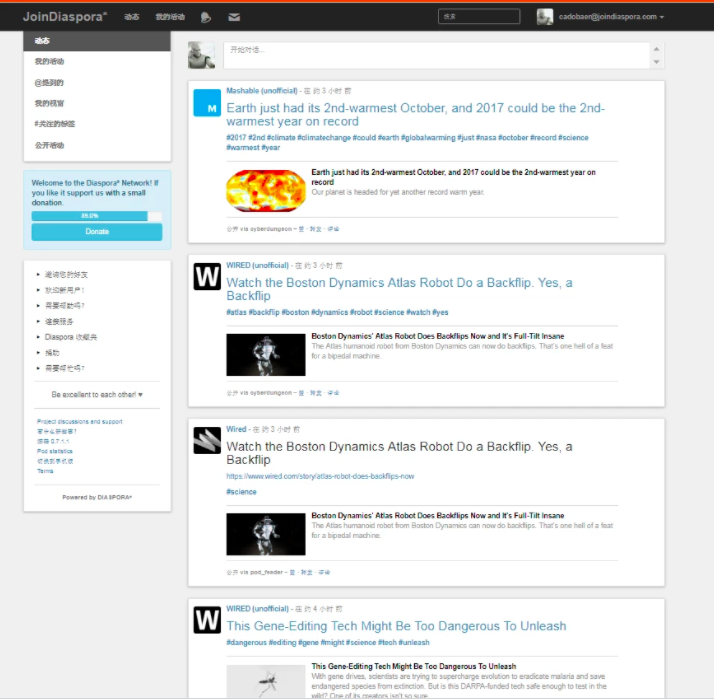Select 我的活动 in the left sidebar
The width and height of the screenshot is (714, 699).
click(x=97, y=61)
